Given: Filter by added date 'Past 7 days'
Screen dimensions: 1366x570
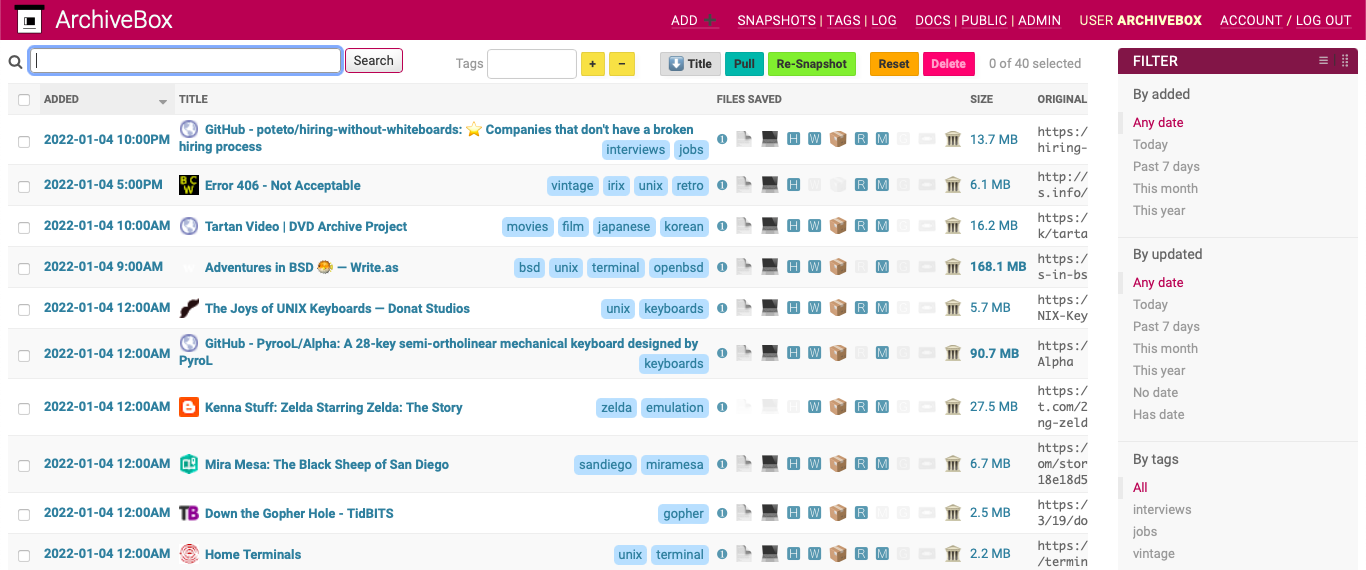Looking at the screenshot, I should [1165, 167].
